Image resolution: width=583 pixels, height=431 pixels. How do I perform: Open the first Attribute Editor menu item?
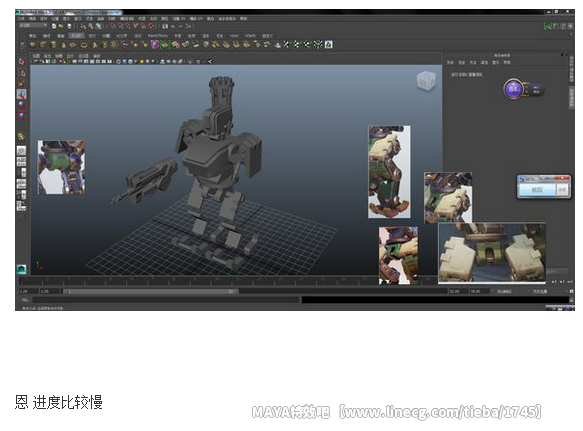coord(450,62)
